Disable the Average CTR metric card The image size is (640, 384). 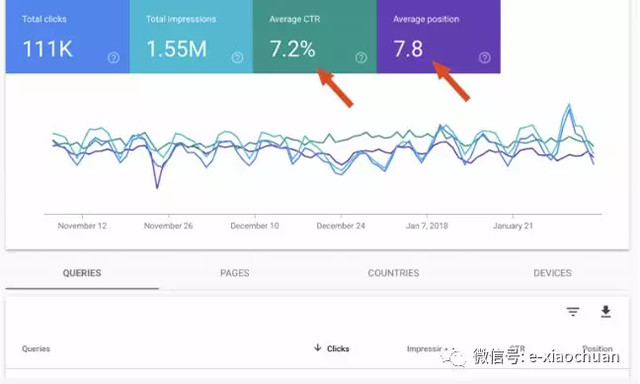tap(315, 37)
